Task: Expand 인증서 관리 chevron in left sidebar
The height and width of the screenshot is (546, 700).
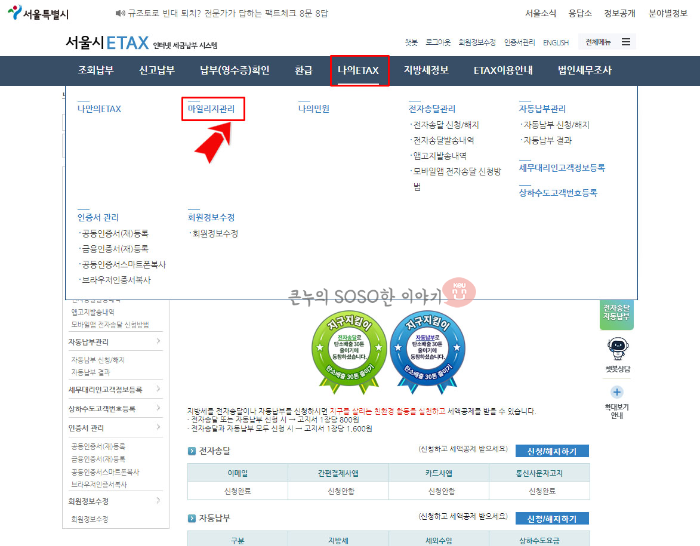Action: 158,427
